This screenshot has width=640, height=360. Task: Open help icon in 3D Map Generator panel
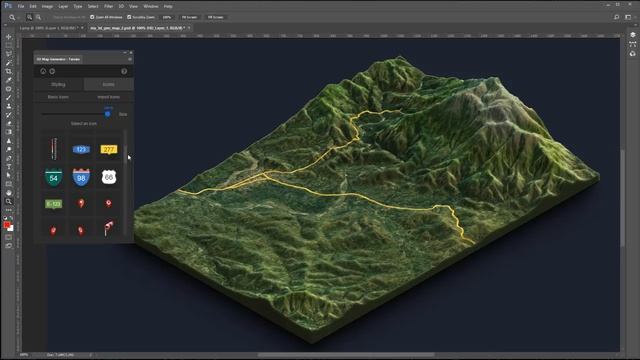[x=124, y=71]
